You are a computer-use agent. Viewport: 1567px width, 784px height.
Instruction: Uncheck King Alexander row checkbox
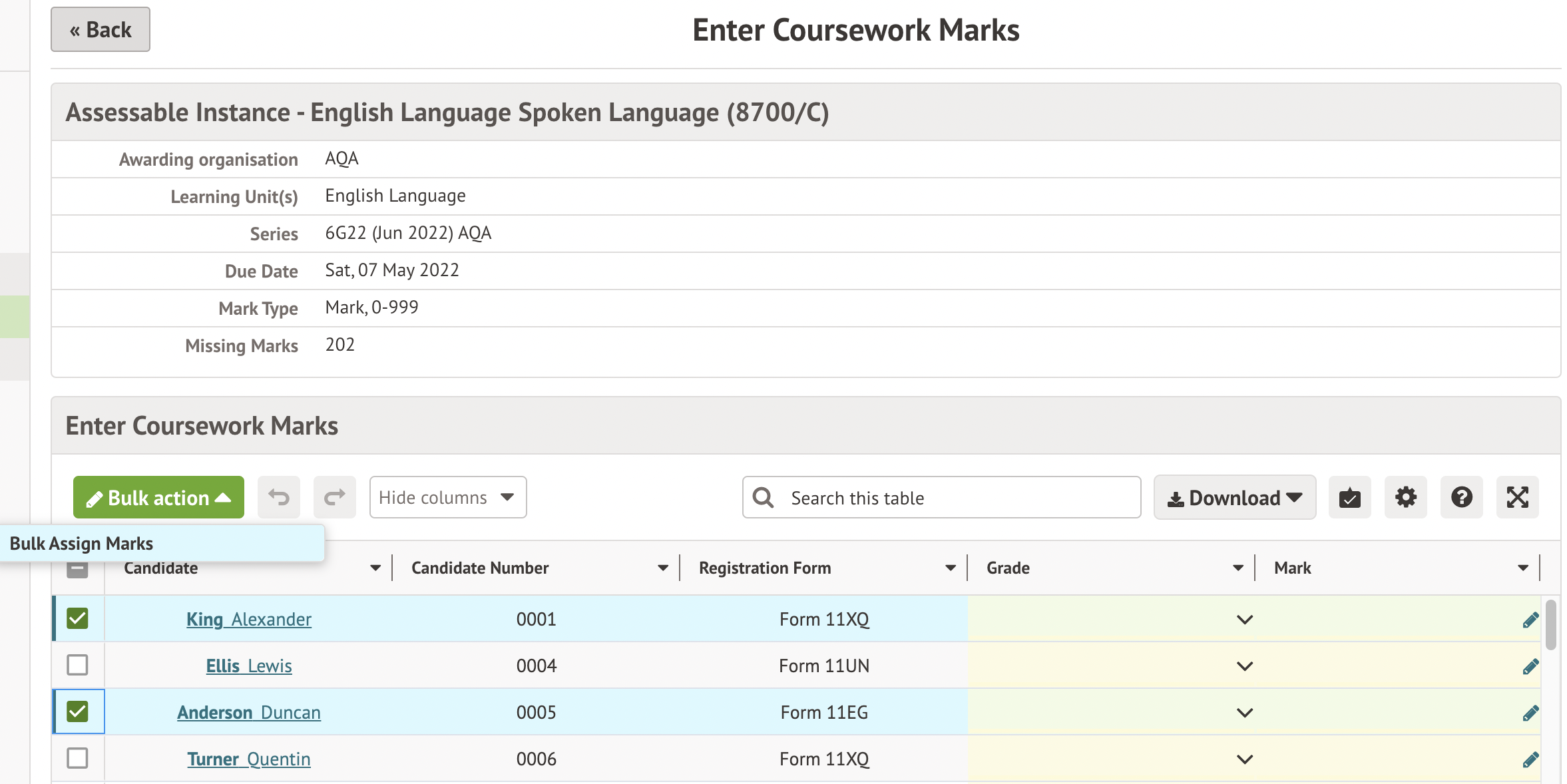pyautogui.click(x=77, y=618)
